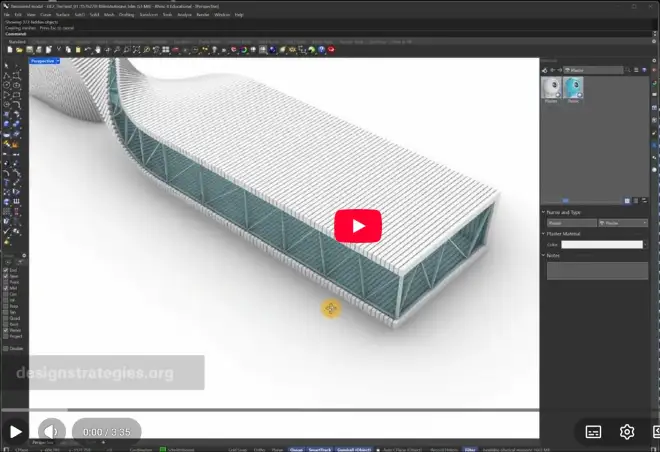Click the forward arrow in Materials panel
This screenshot has width=660, height=452.
[x=559, y=70]
